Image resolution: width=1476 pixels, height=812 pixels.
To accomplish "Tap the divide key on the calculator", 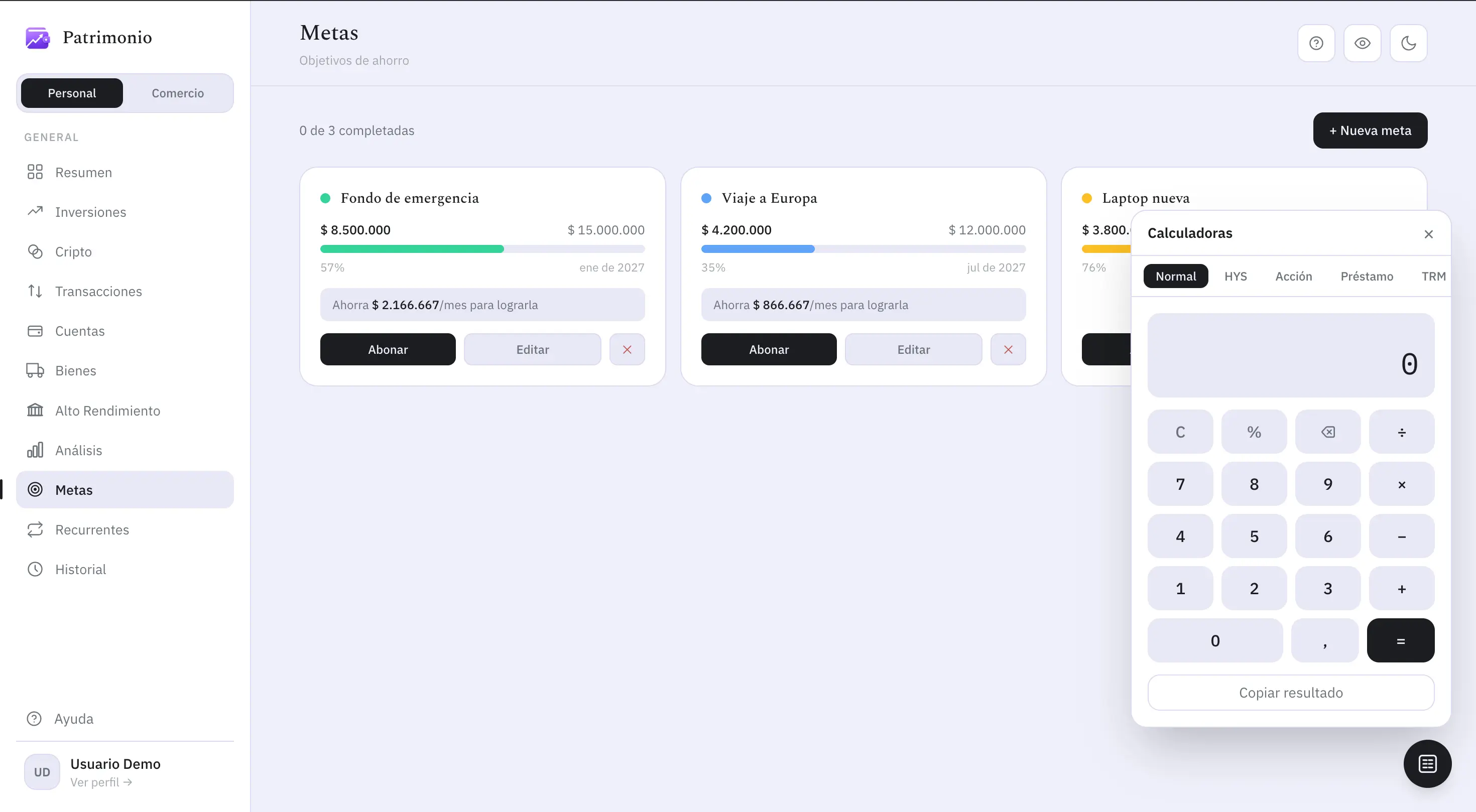I will click(x=1402, y=432).
